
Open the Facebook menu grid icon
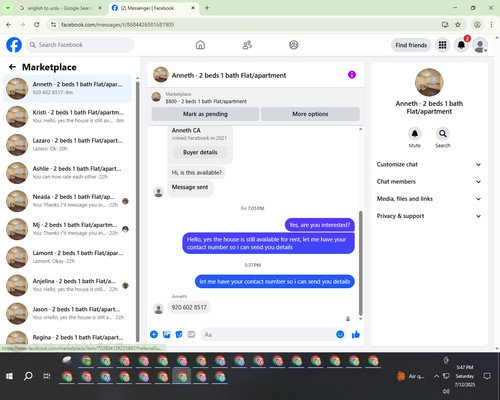coord(442,45)
